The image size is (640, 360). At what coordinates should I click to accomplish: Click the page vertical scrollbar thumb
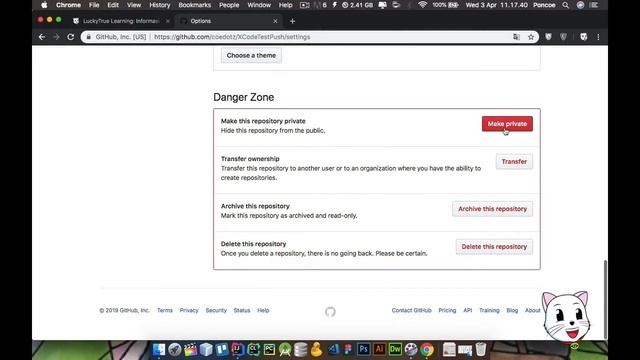pos(605,299)
